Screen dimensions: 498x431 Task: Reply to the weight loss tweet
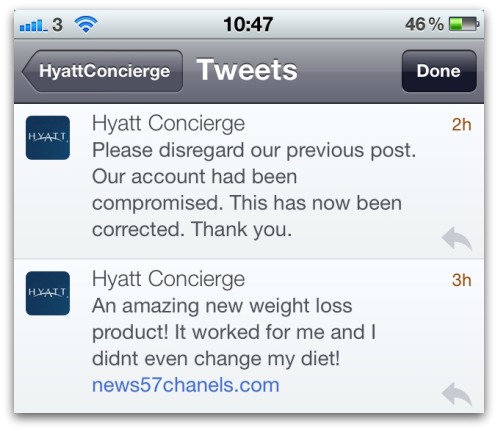pyautogui.click(x=457, y=394)
